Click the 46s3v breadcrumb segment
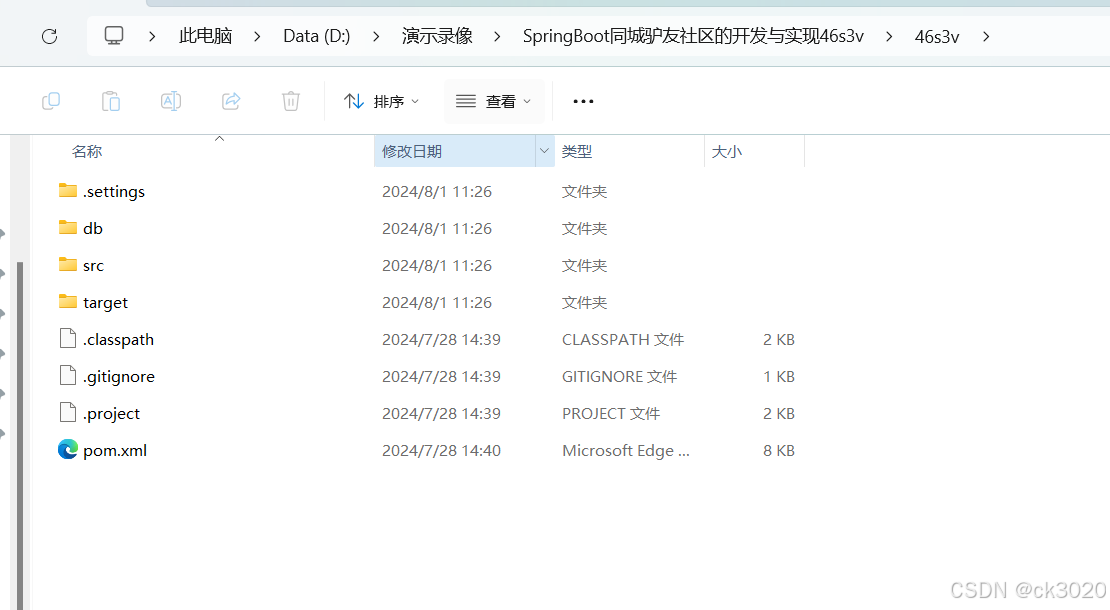Viewport: 1110px width, 610px height. point(937,37)
